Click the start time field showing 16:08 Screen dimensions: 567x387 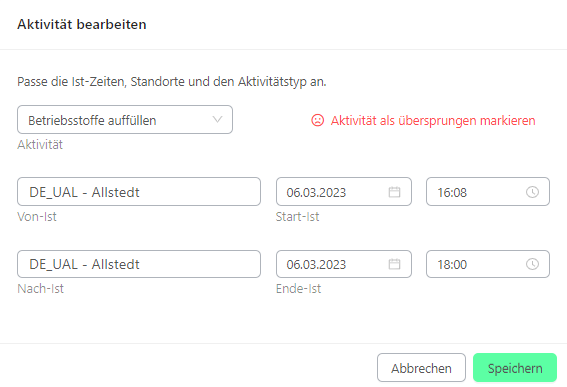488,192
